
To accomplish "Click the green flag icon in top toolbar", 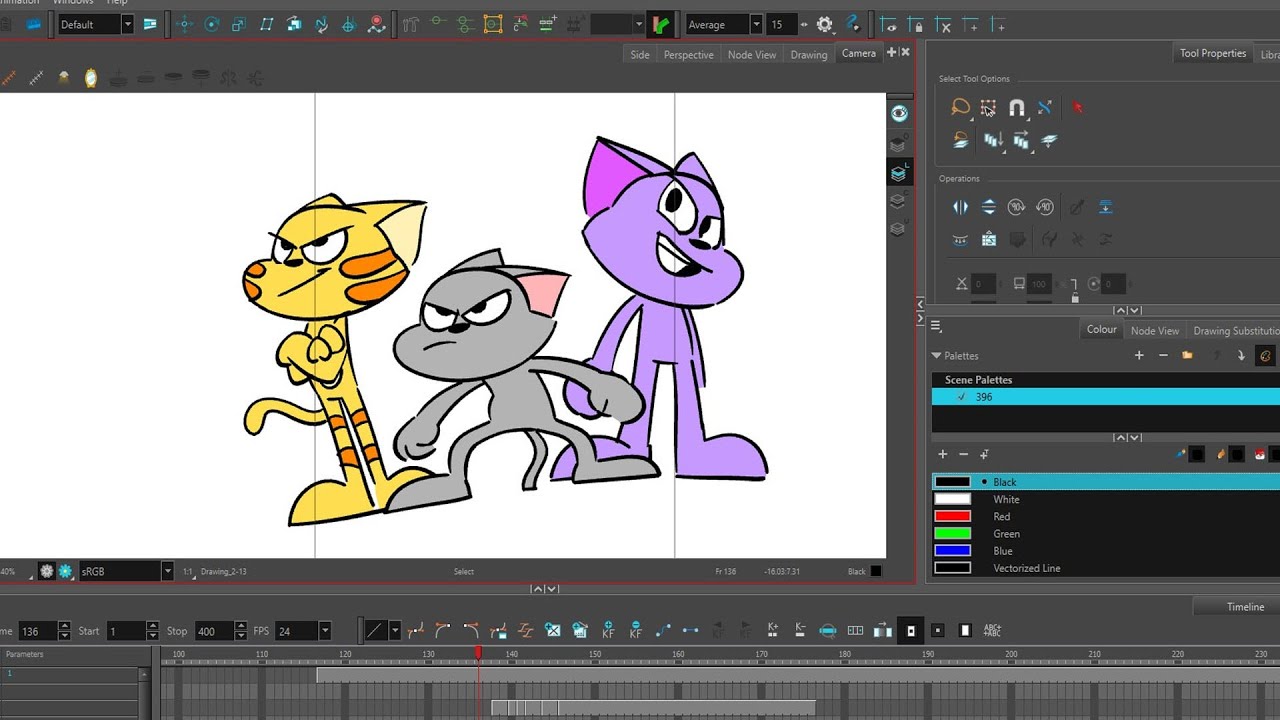I will pos(661,24).
